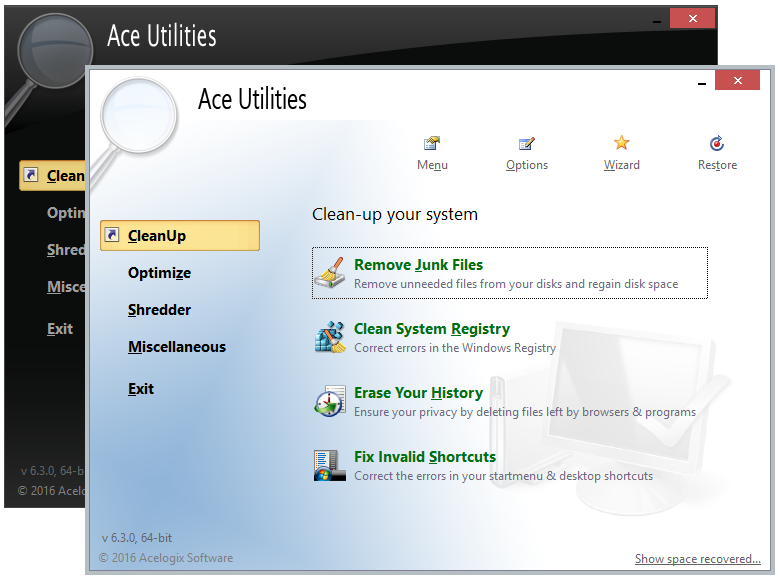Switch to the Optimize section

(159, 273)
